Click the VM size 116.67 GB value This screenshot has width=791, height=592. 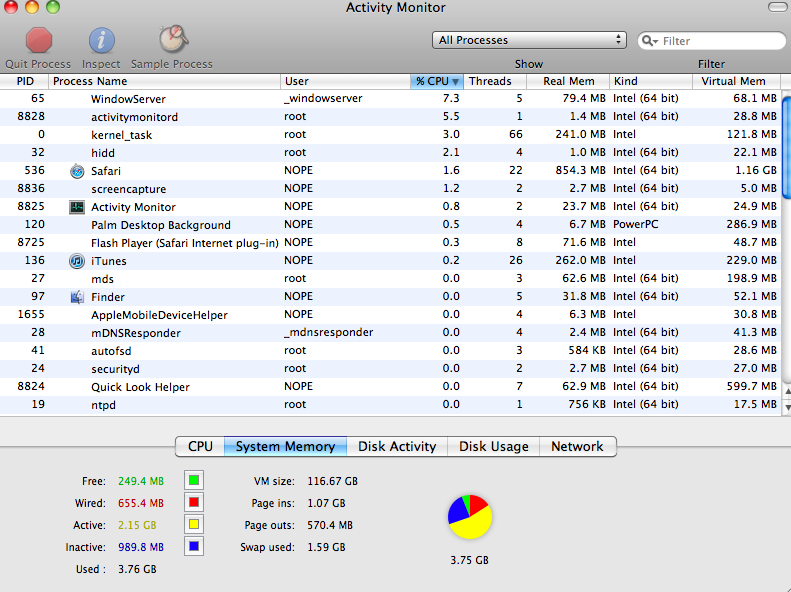332,481
